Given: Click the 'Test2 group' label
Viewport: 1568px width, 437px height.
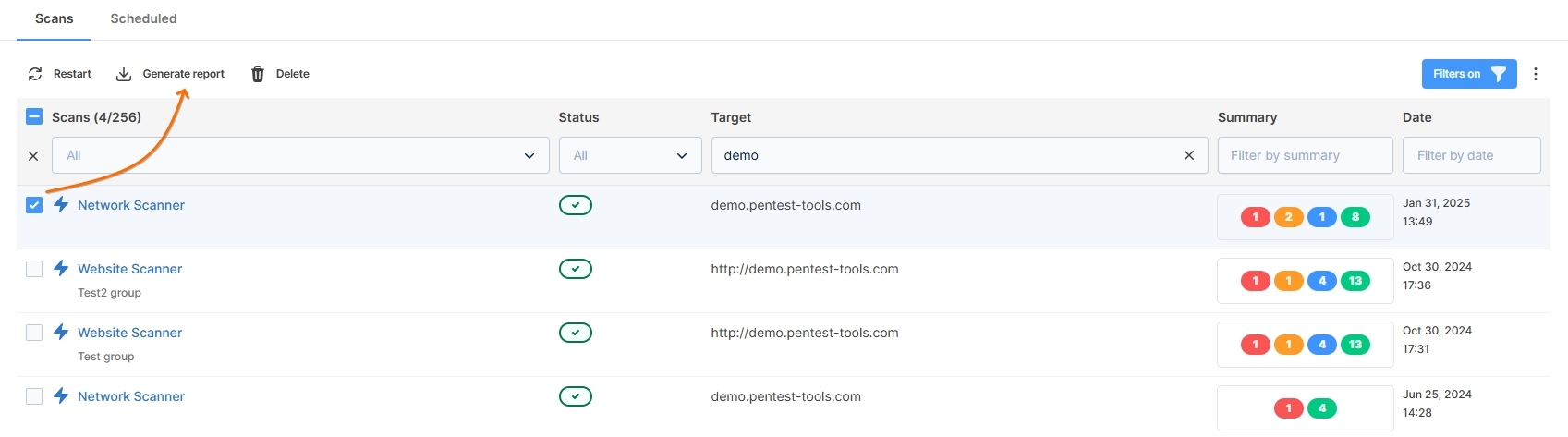Looking at the screenshot, I should pyautogui.click(x=109, y=293).
